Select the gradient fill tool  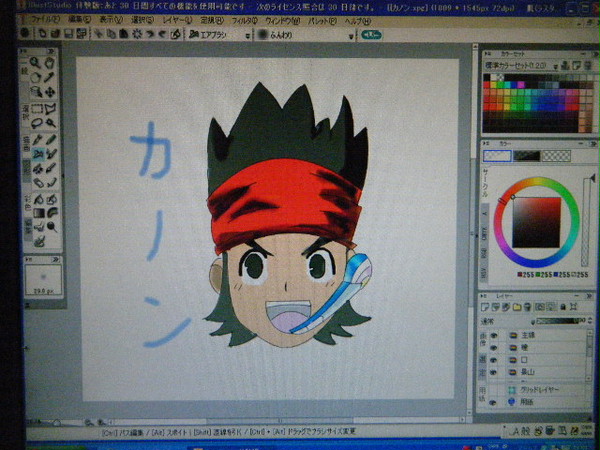pyautogui.click(x=38, y=213)
